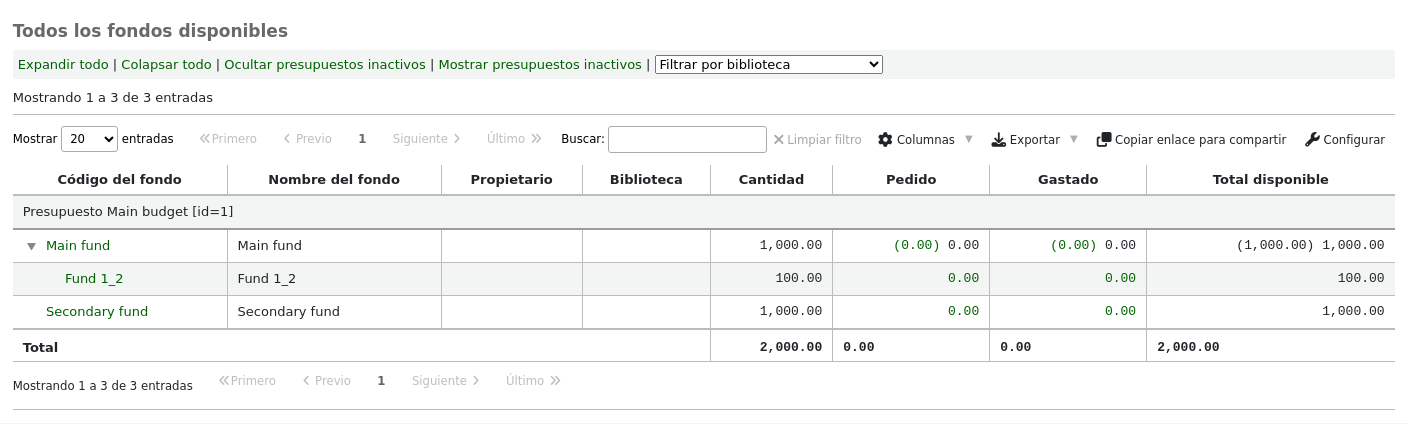The height and width of the screenshot is (424, 1408).
Task: Click Expandir todo link
Action: [x=63, y=65]
